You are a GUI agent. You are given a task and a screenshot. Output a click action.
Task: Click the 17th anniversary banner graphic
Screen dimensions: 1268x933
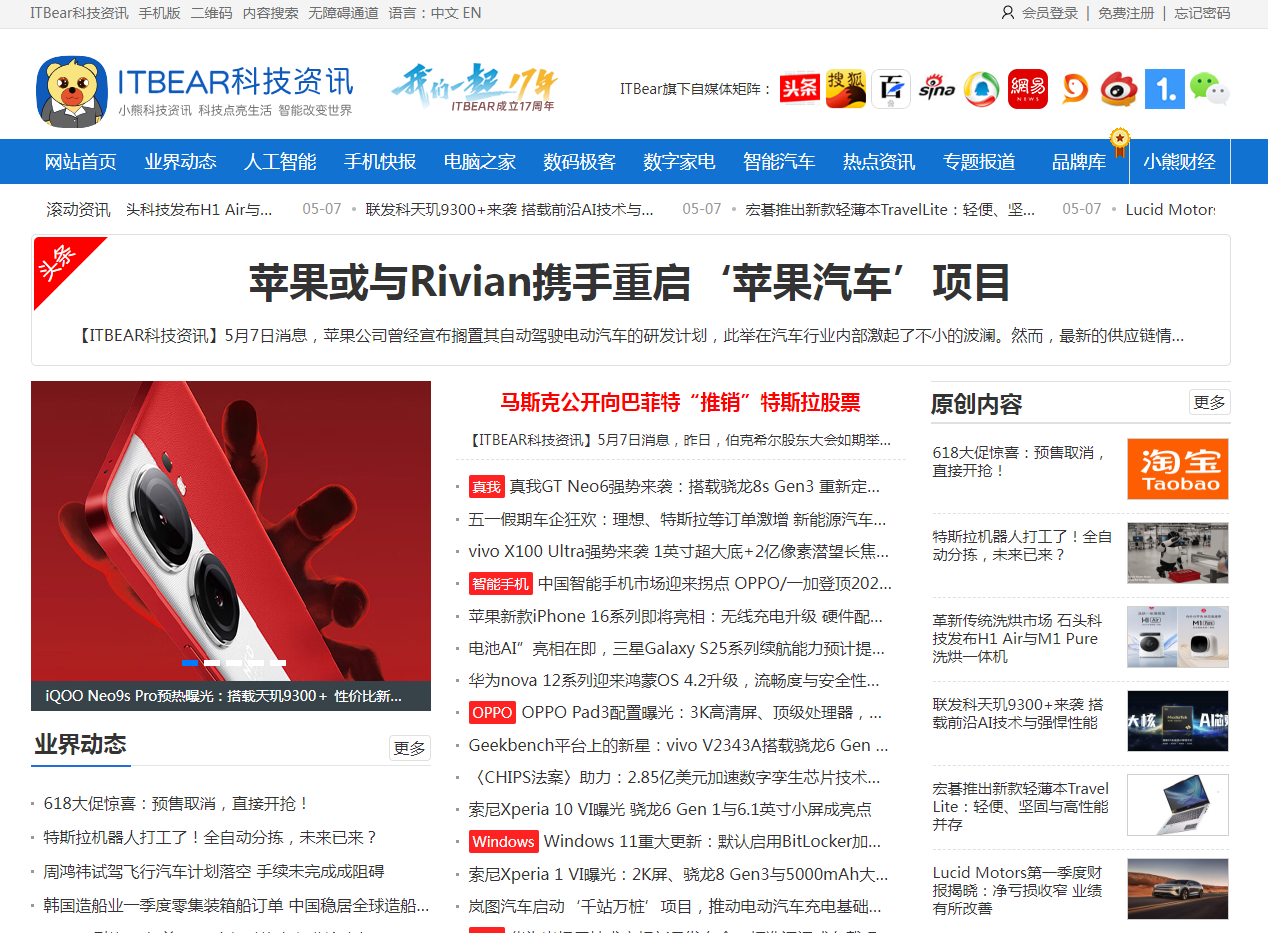473,88
